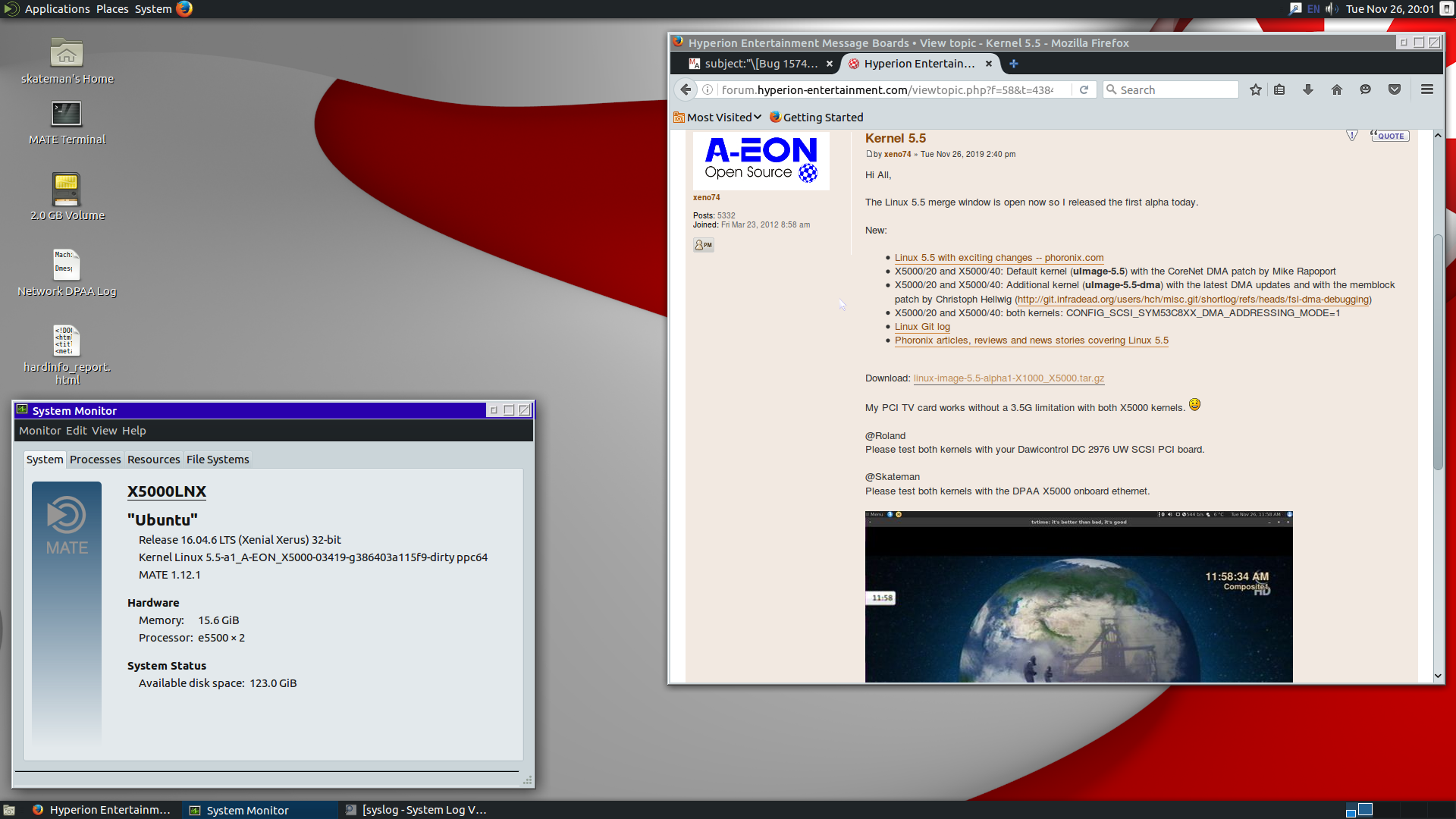Switch to syslog System Log Viewer taskbar button

coord(416,810)
